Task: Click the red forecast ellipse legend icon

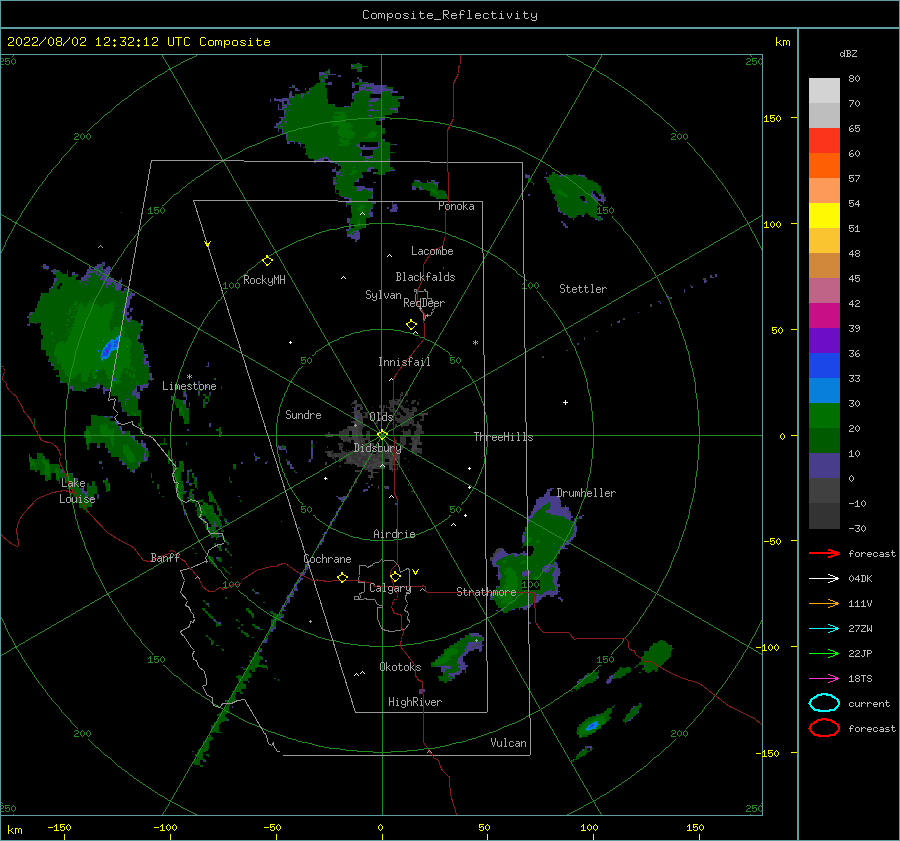Action: point(824,728)
